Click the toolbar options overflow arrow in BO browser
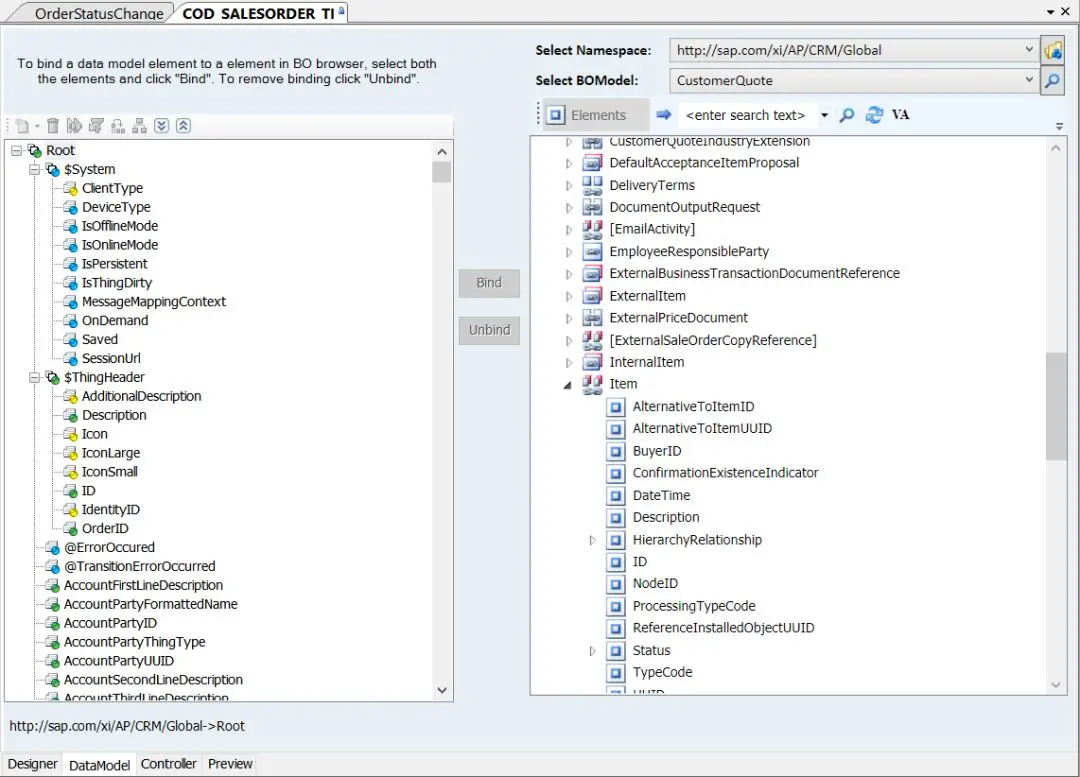Viewport: 1080px width, 777px height. 1059,126
